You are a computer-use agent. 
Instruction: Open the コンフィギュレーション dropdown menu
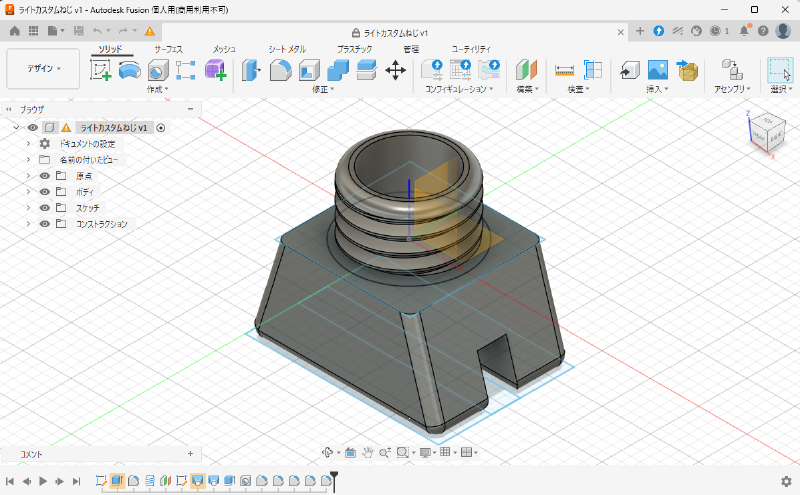coord(459,89)
